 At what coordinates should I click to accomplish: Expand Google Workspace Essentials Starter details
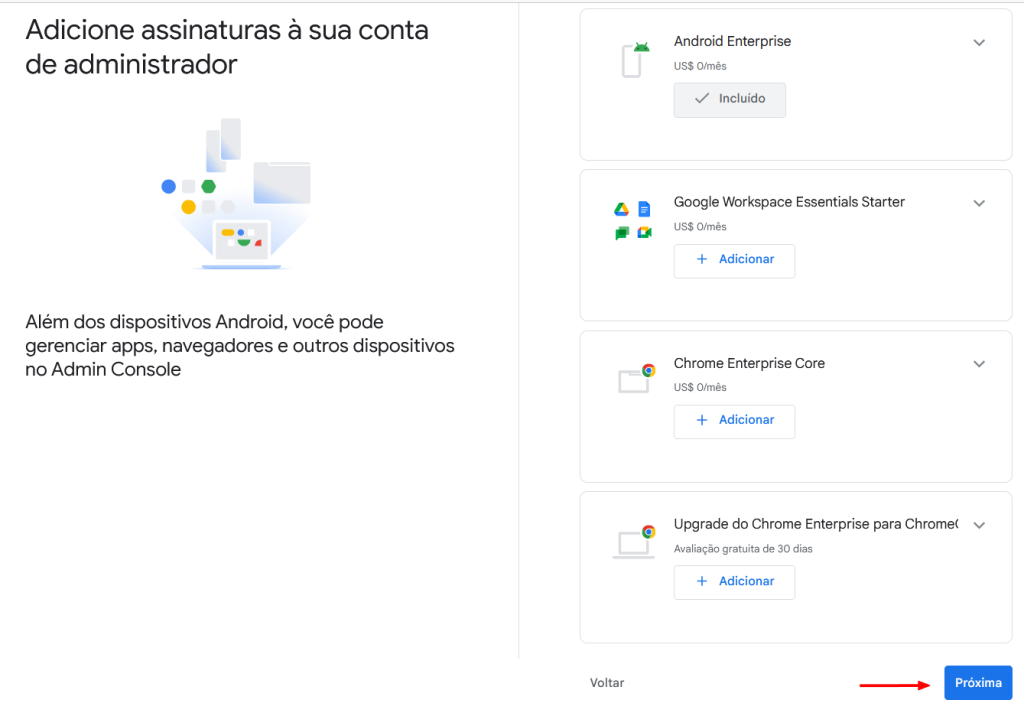[979, 203]
